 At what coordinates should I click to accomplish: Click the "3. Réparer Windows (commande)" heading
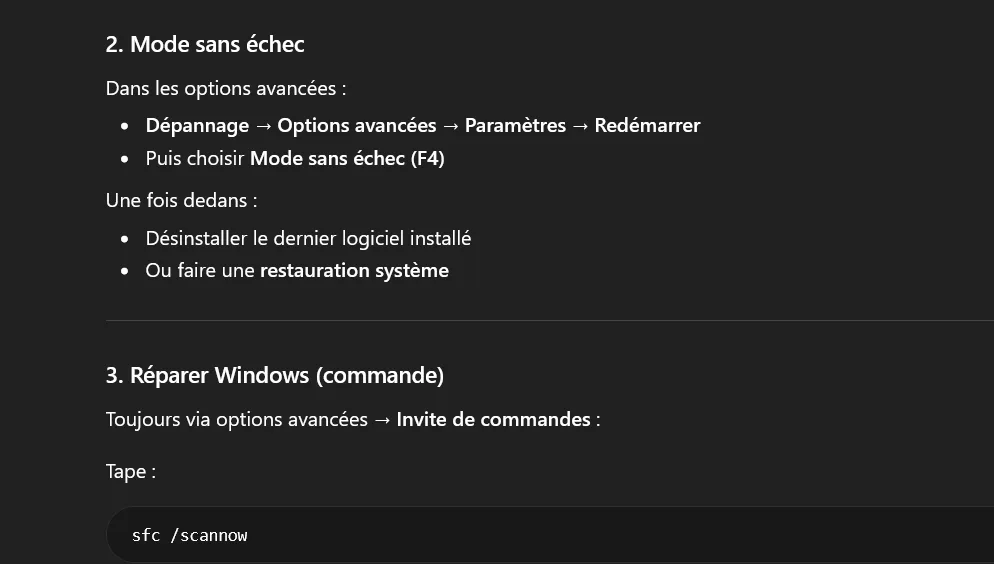point(274,375)
